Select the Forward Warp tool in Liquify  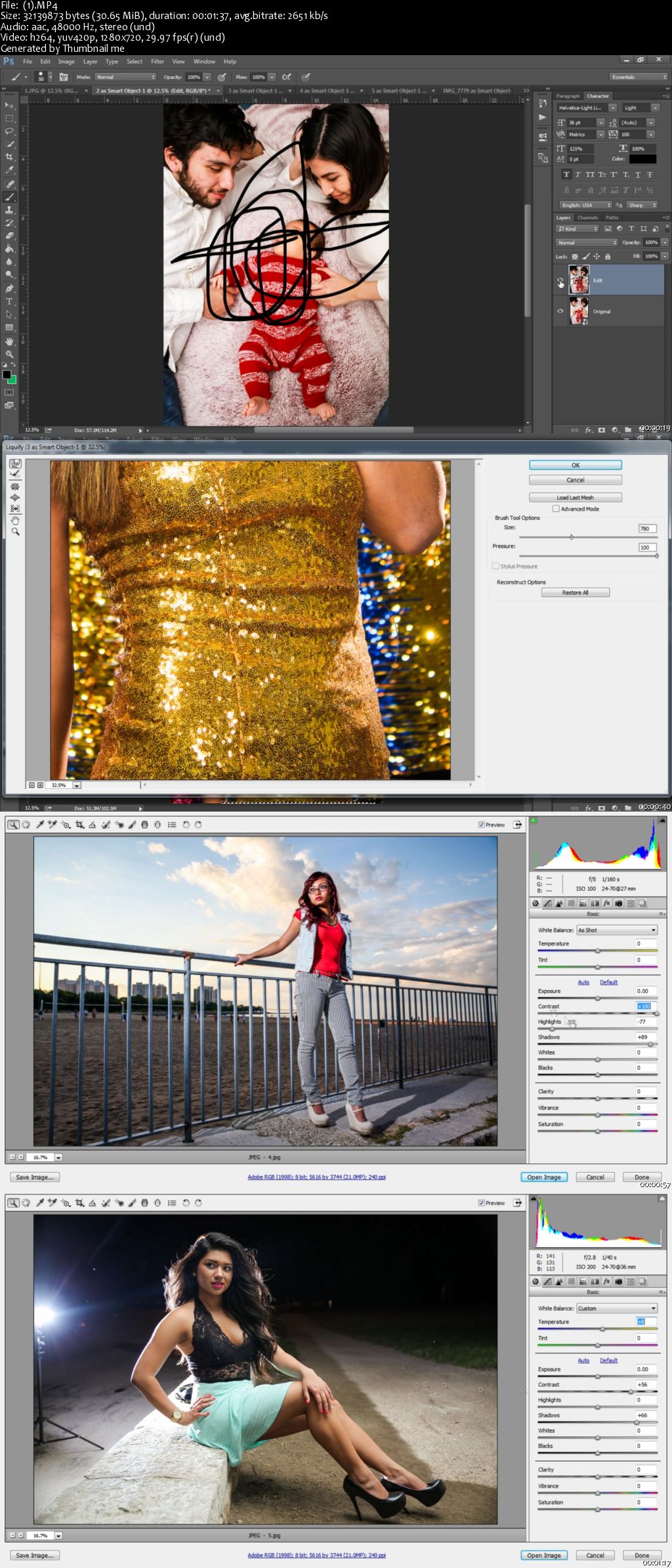tap(15, 464)
